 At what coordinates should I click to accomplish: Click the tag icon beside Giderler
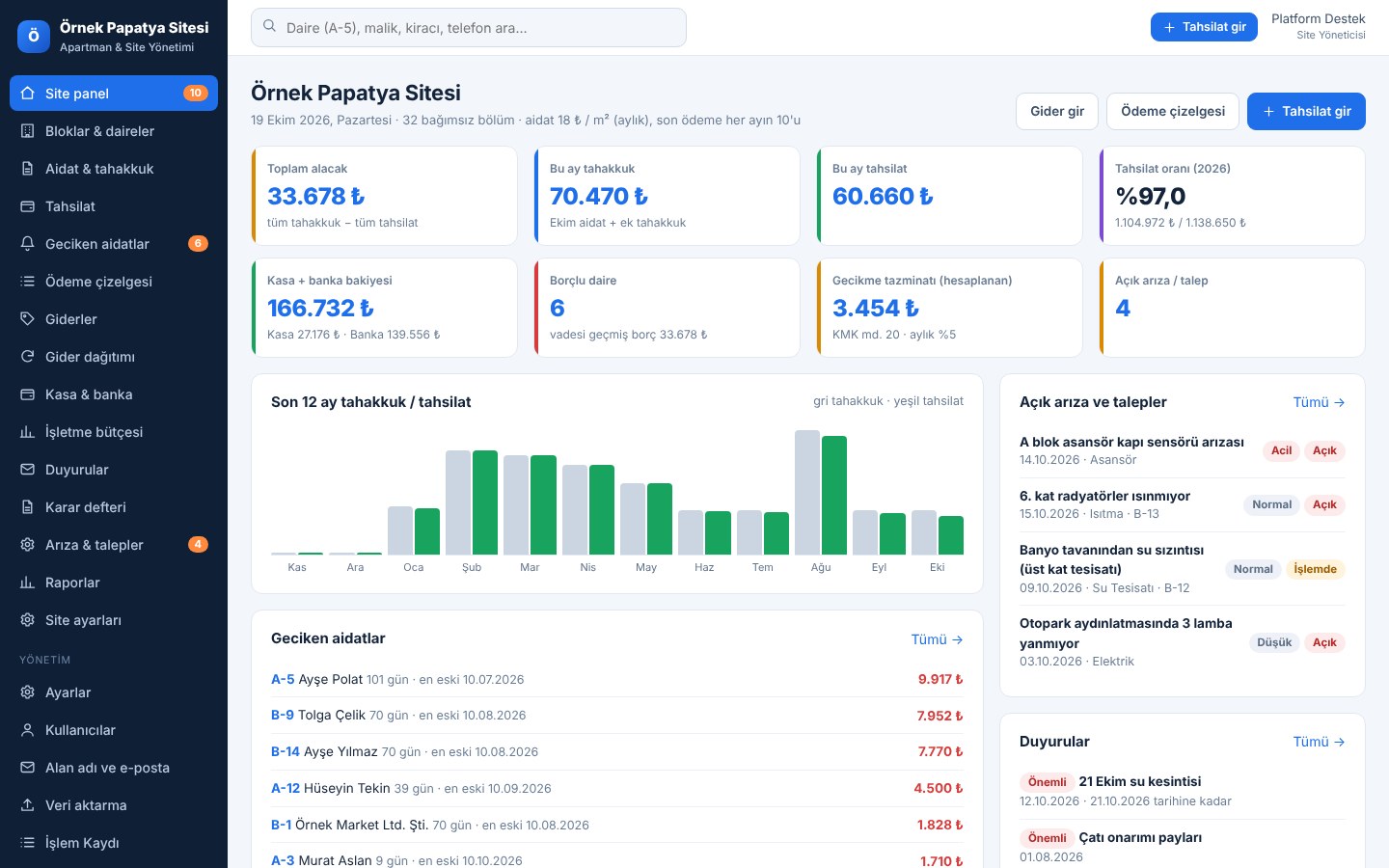(x=27, y=319)
